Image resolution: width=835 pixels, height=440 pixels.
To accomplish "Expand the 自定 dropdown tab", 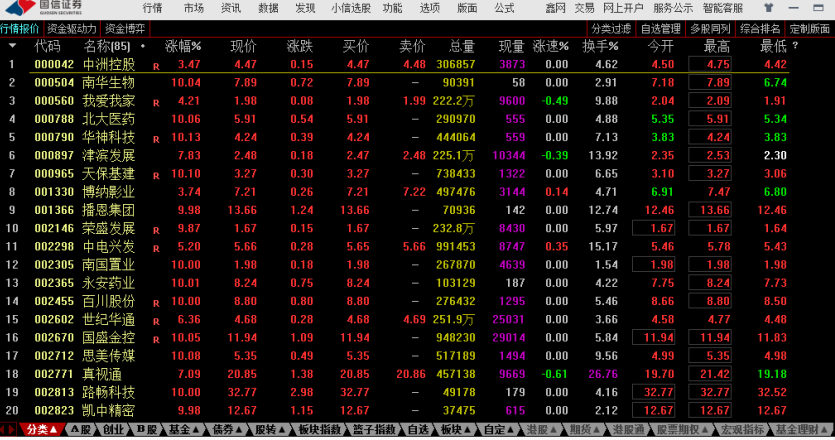I will point(499,429).
